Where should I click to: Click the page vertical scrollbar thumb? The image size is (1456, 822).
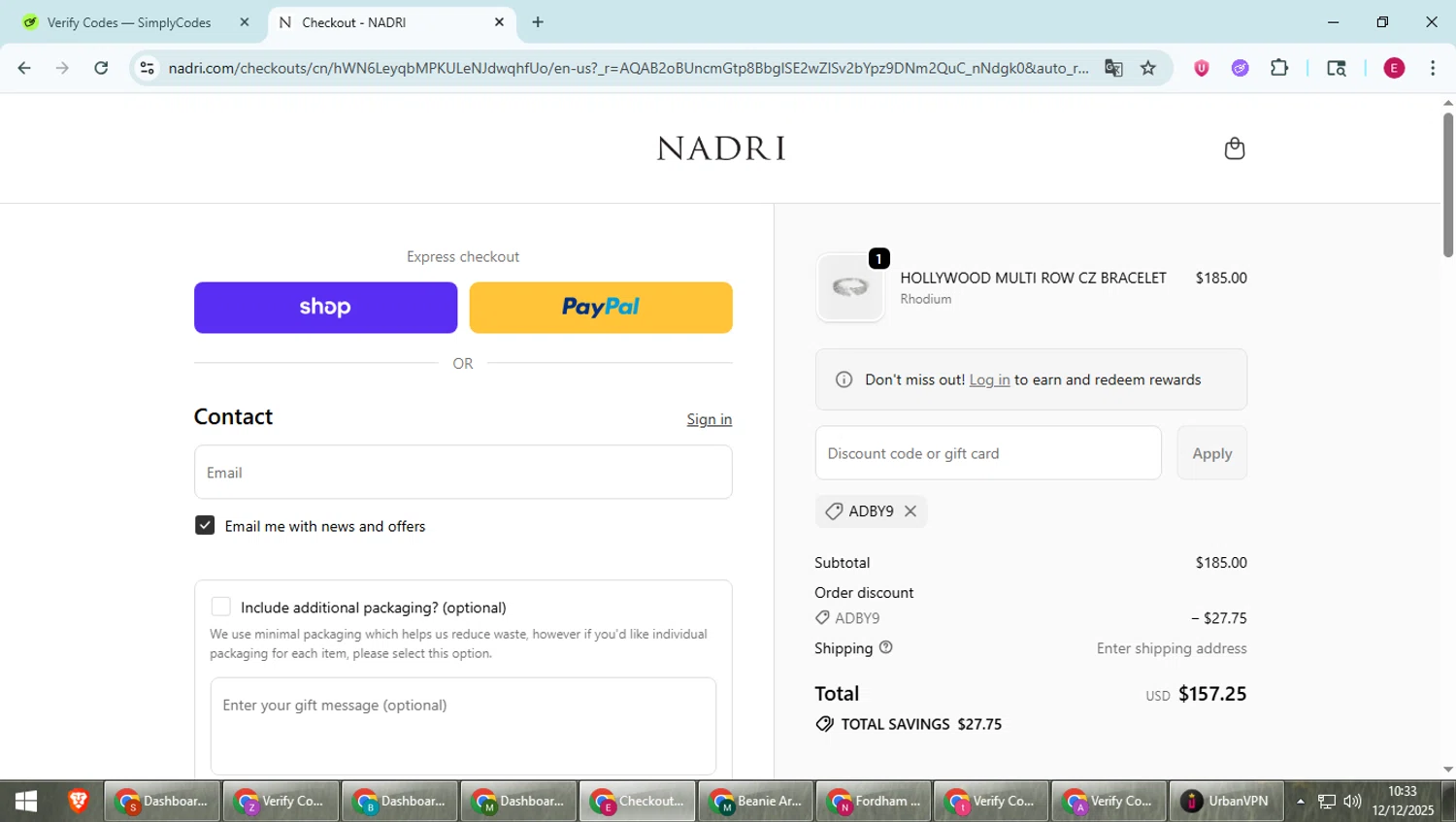(x=1448, y=184)
